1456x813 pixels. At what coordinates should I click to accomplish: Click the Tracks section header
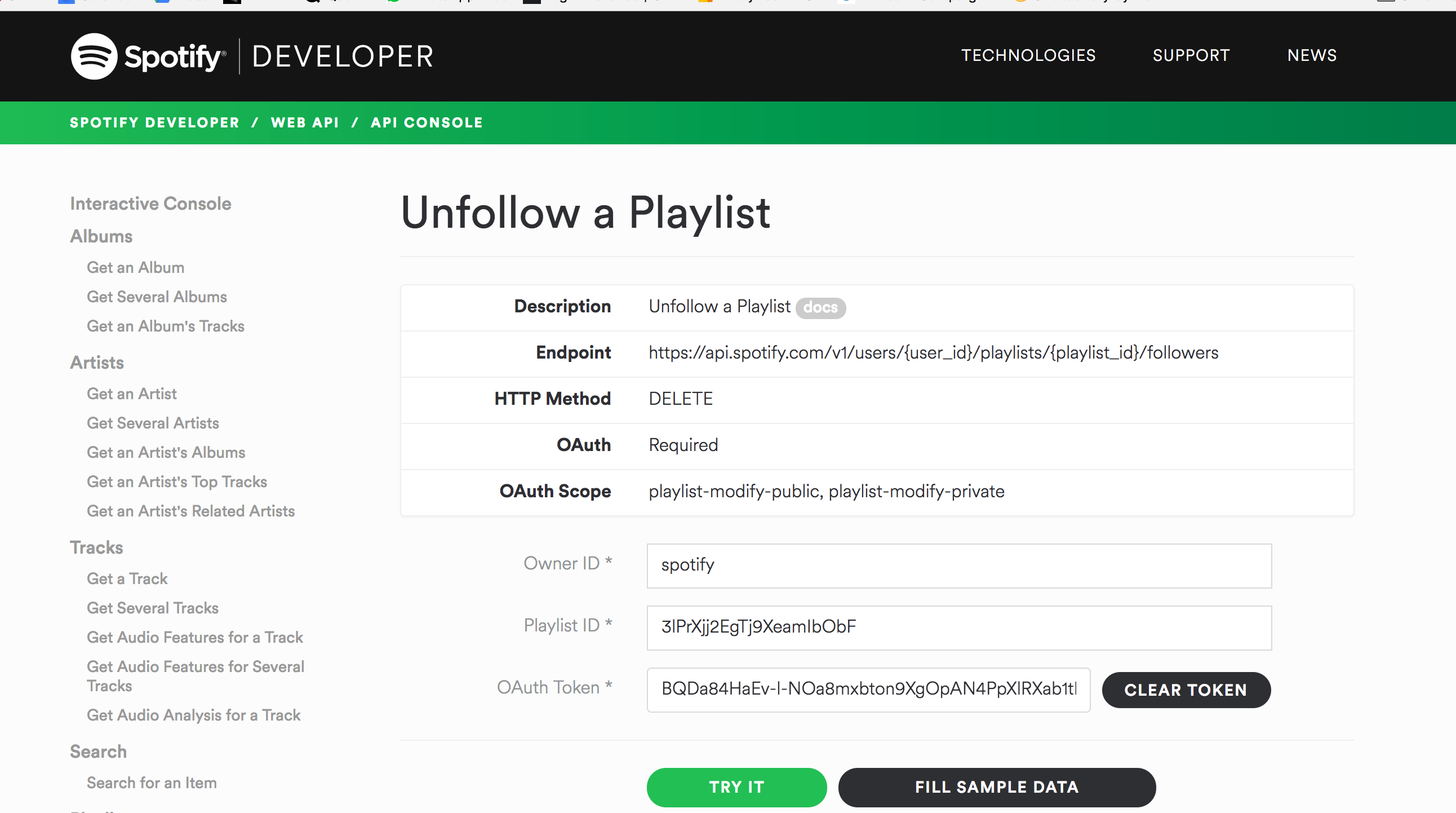coord(97,548)
